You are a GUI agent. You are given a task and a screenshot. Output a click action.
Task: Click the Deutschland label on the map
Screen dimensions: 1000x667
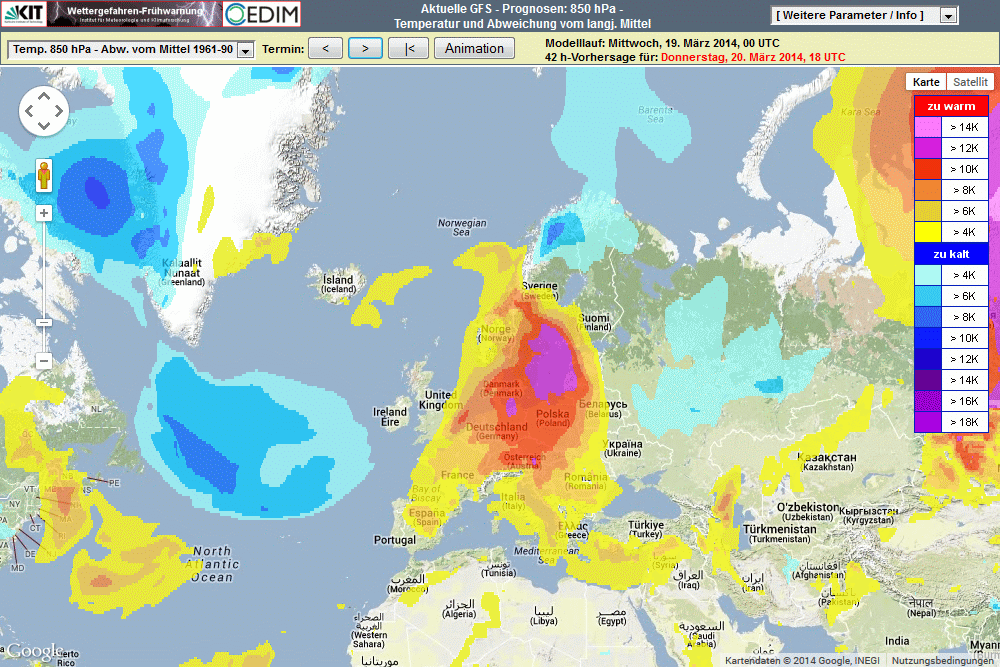[x=497, y=430]
